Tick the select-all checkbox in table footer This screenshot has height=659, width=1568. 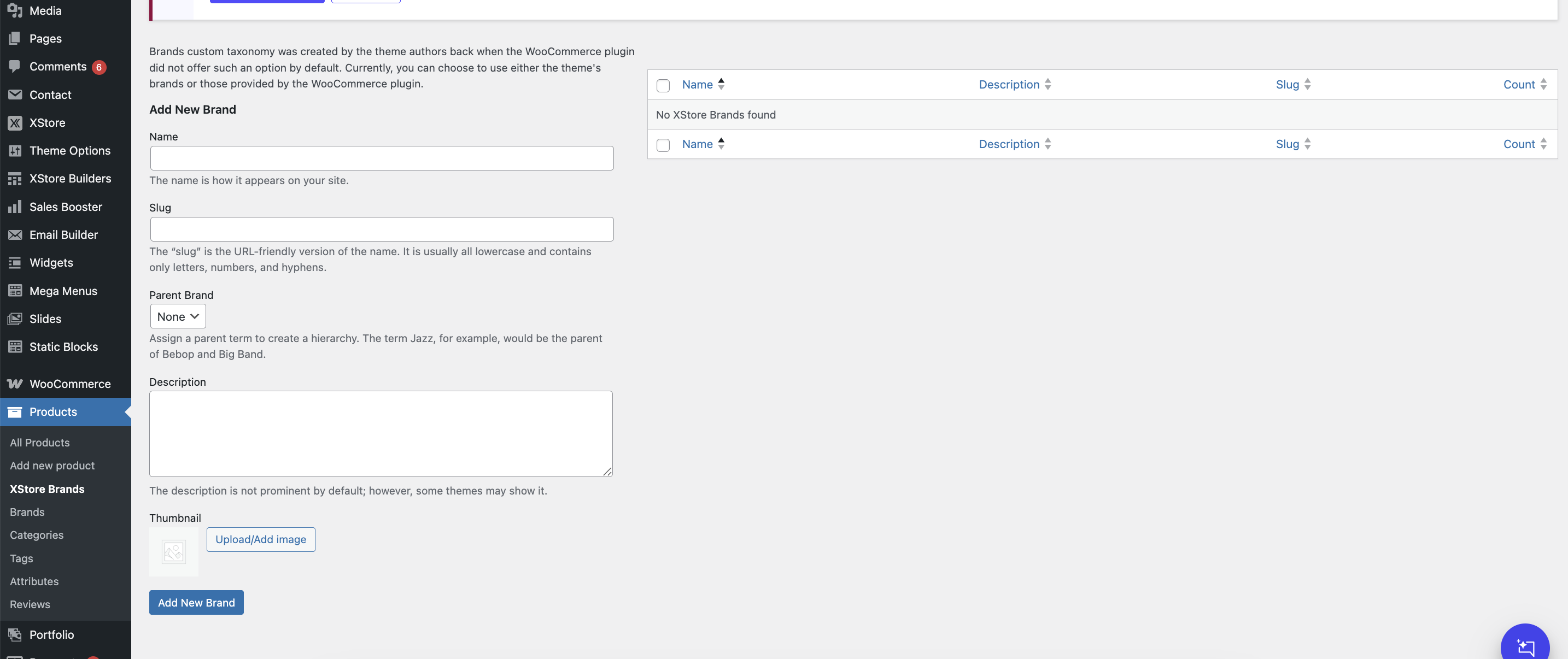[663, 145]
